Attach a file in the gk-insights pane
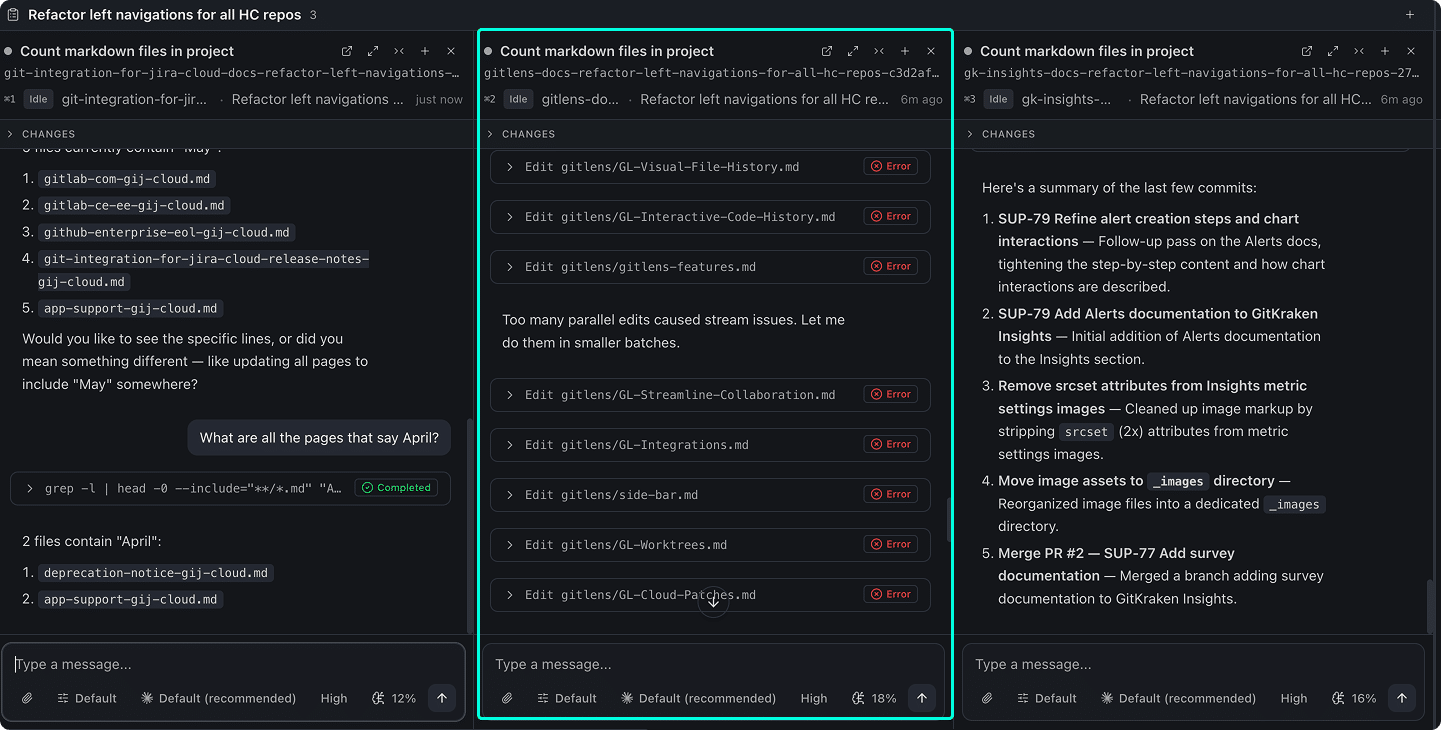Image resolution: width=1441 pixels, height=730 pixels. (987, 698)
